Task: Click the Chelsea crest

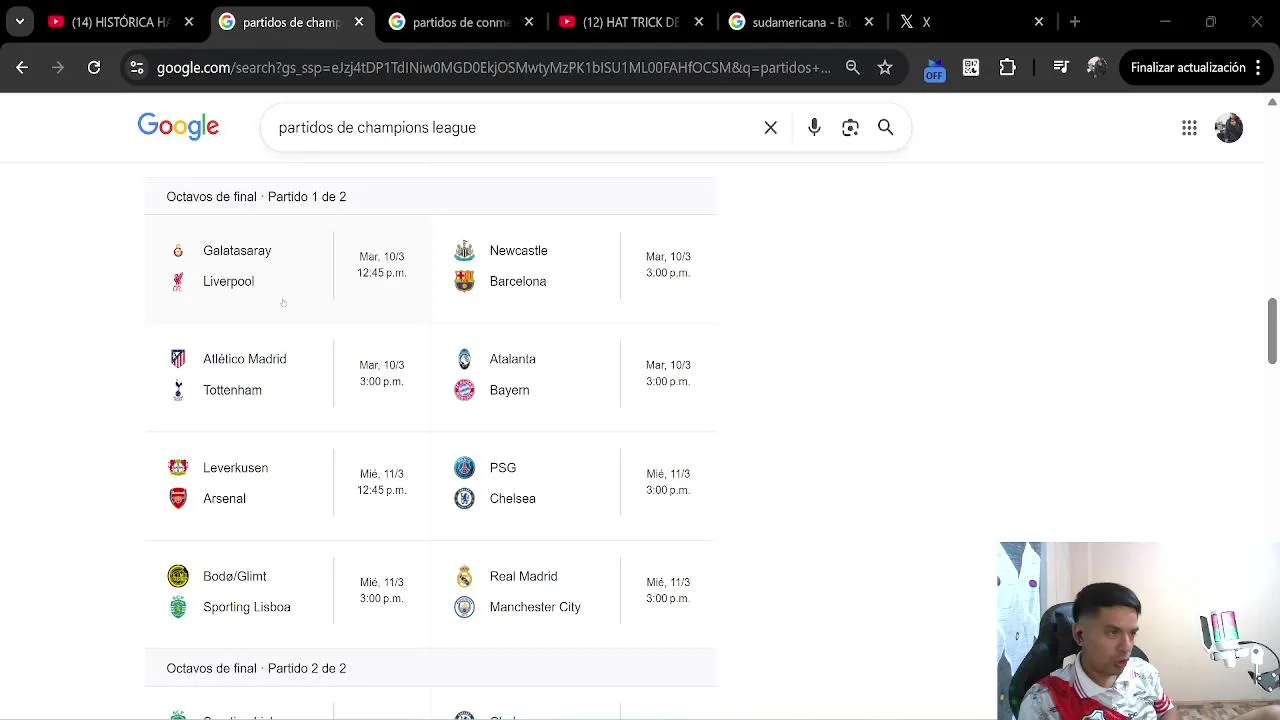Action: (464, 498)
